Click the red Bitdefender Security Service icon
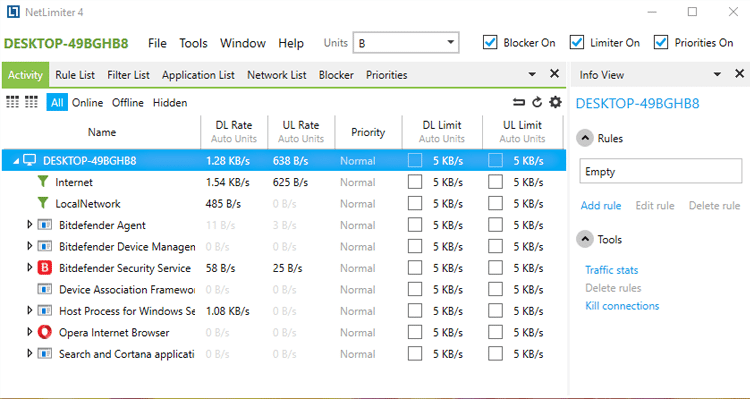 pyautogui.click(x=44, y=268)
